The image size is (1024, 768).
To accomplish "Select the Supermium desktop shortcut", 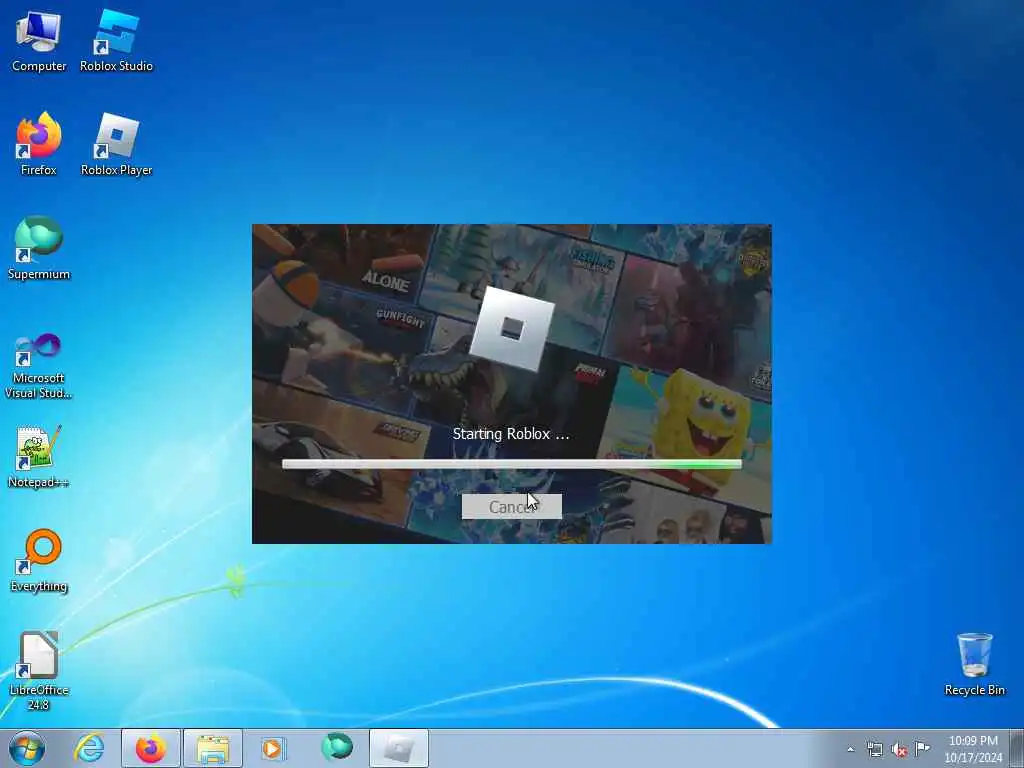I will point(39,248).
